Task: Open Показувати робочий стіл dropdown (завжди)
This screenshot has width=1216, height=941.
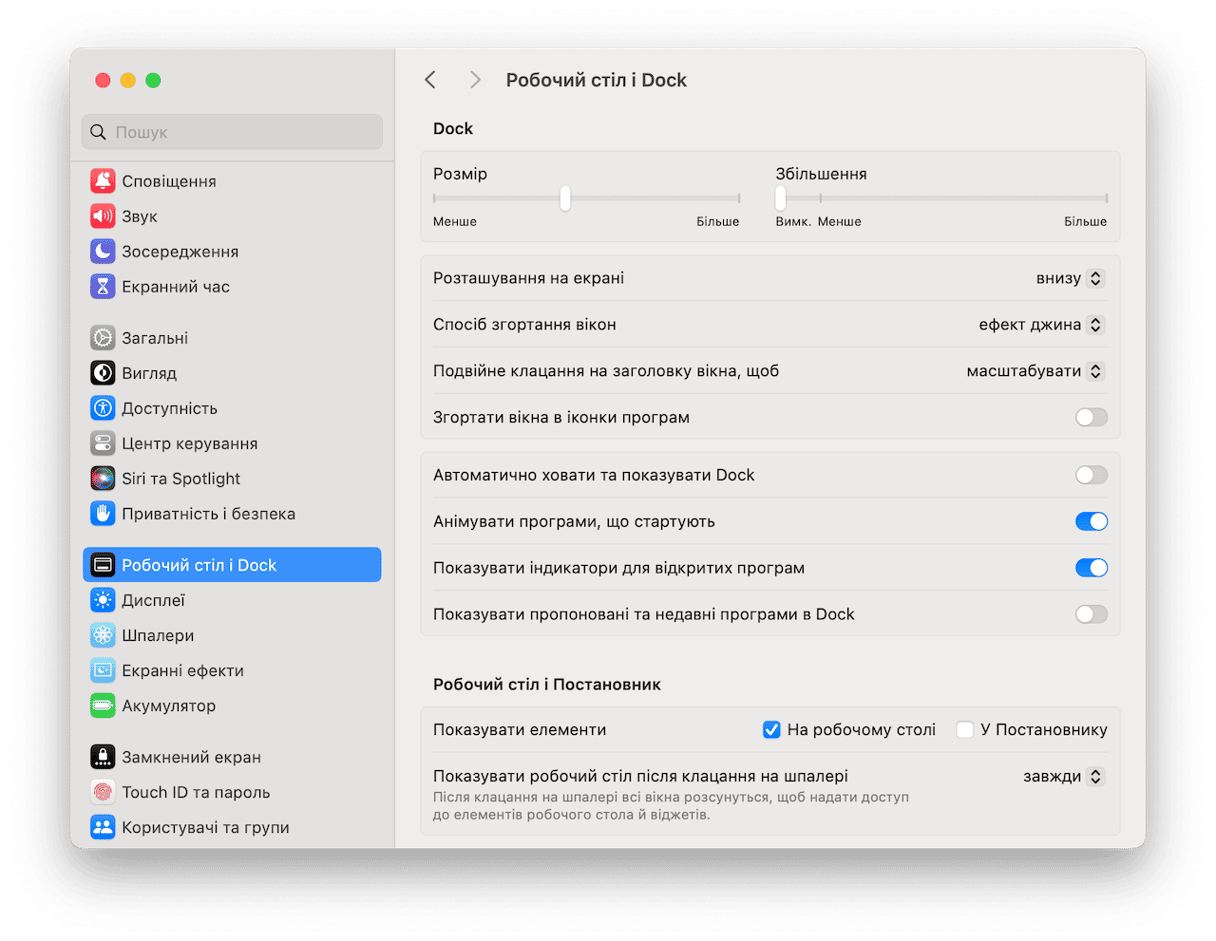Action: 1063,776
